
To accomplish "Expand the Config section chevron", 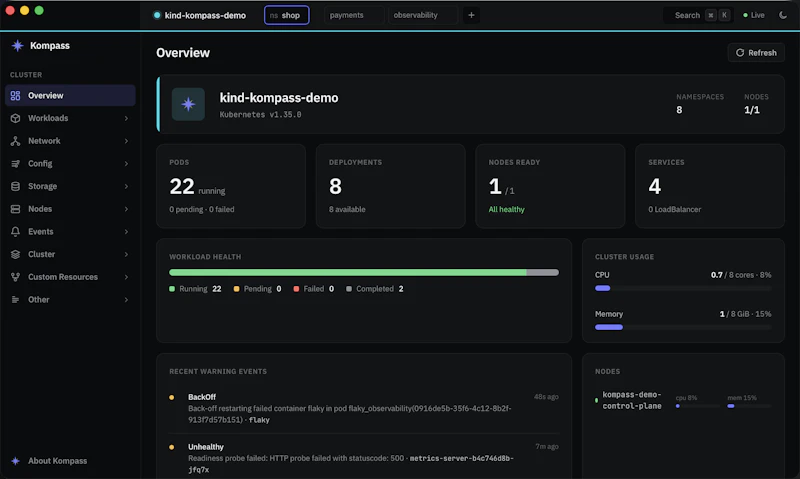I will point(126,164).
